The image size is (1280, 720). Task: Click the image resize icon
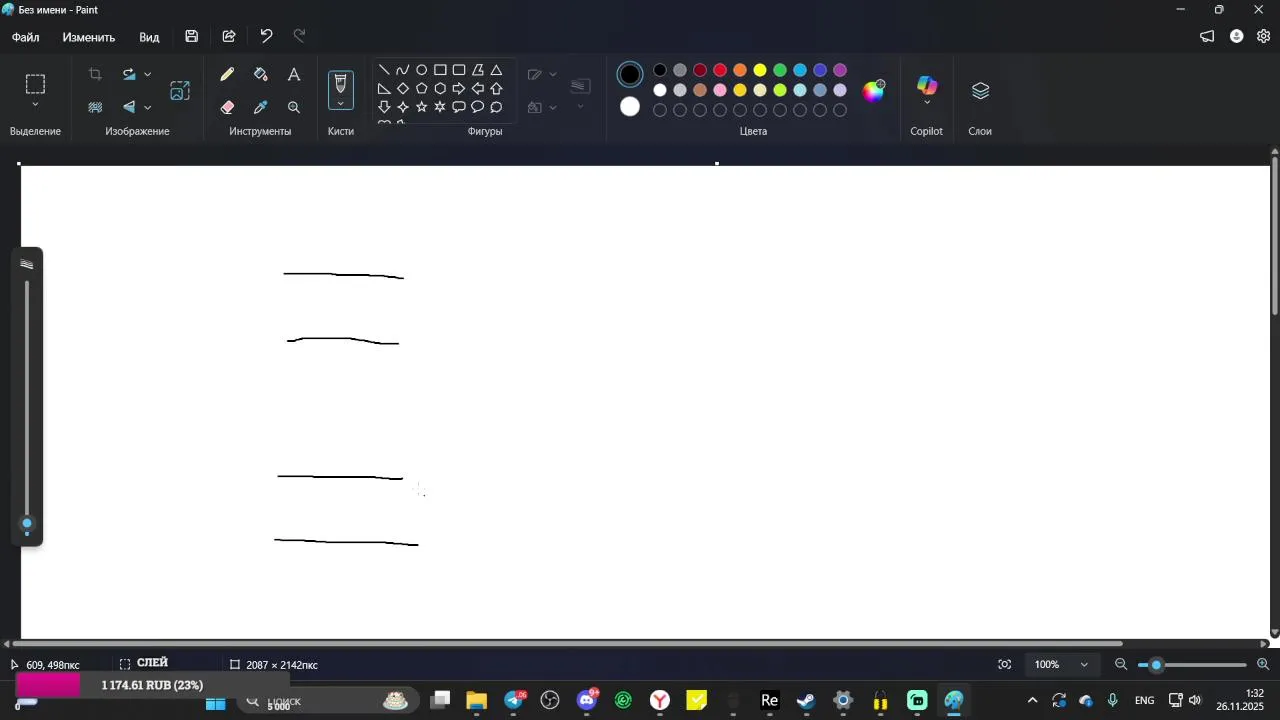point(180,91)
